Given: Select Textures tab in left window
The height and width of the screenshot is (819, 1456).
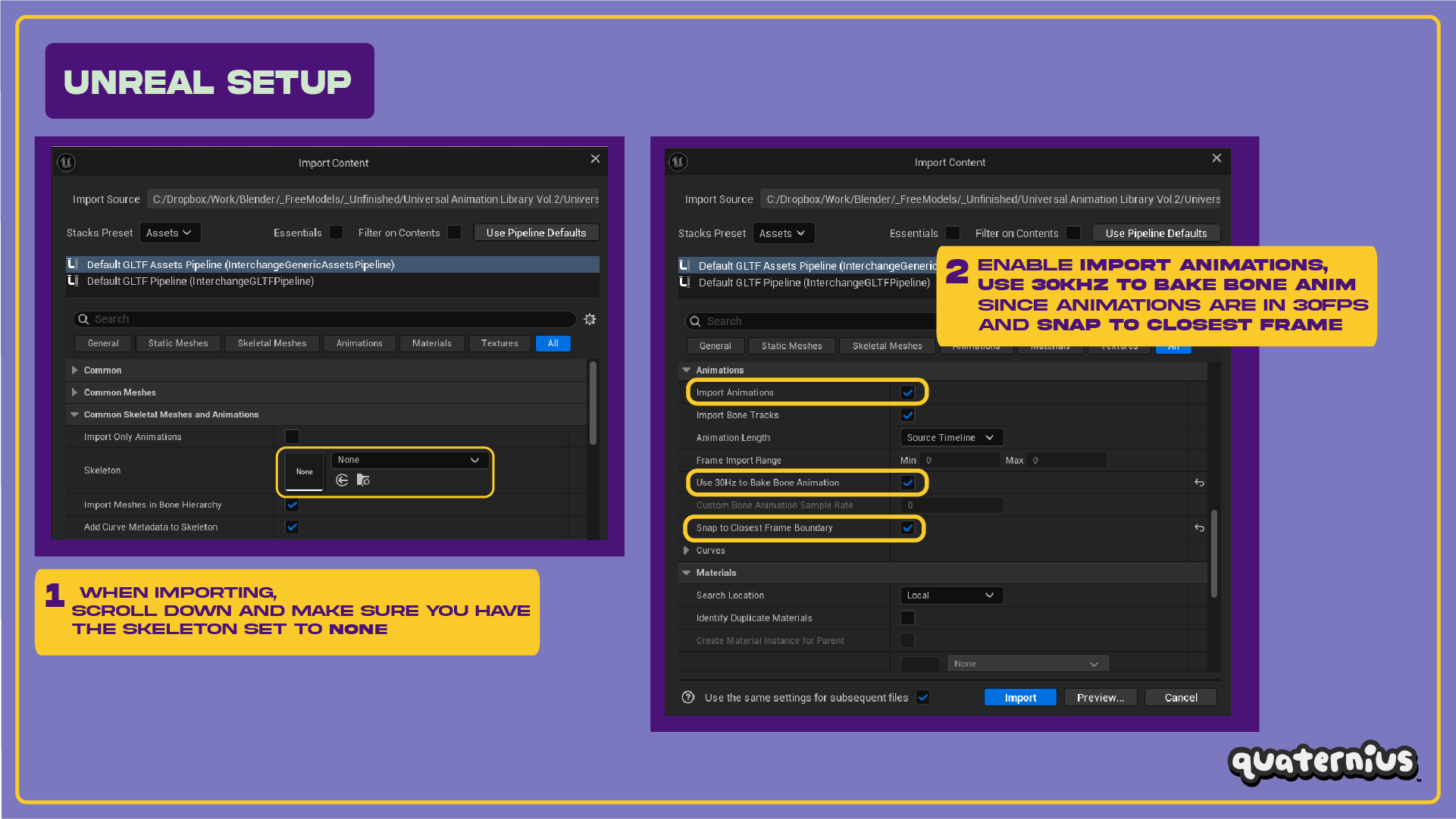Looking at the screenshot, I should tap(499, 343).
